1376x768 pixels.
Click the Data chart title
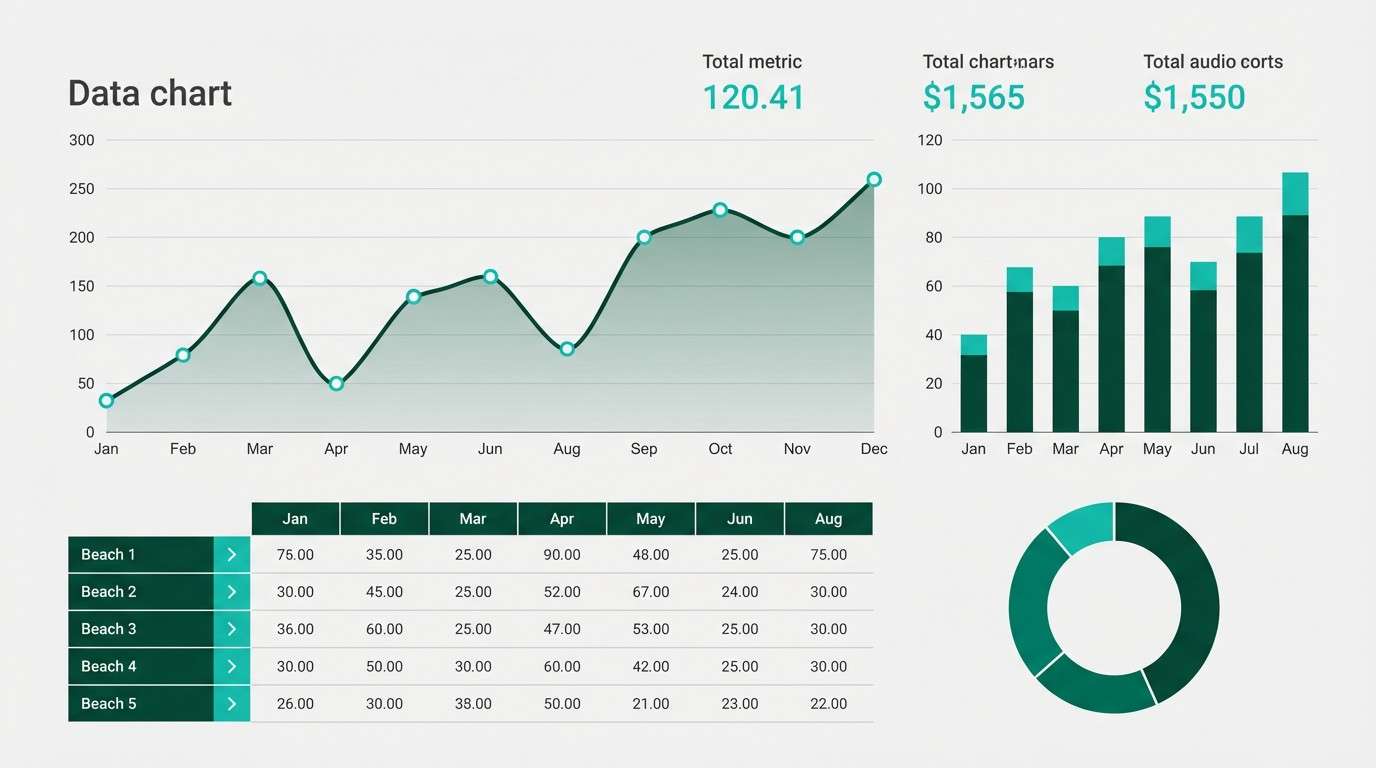(149, 92)
